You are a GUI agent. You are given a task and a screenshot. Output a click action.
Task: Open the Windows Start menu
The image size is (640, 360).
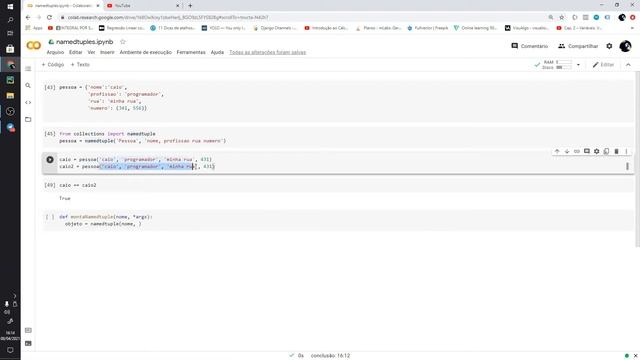click(10, 7)
